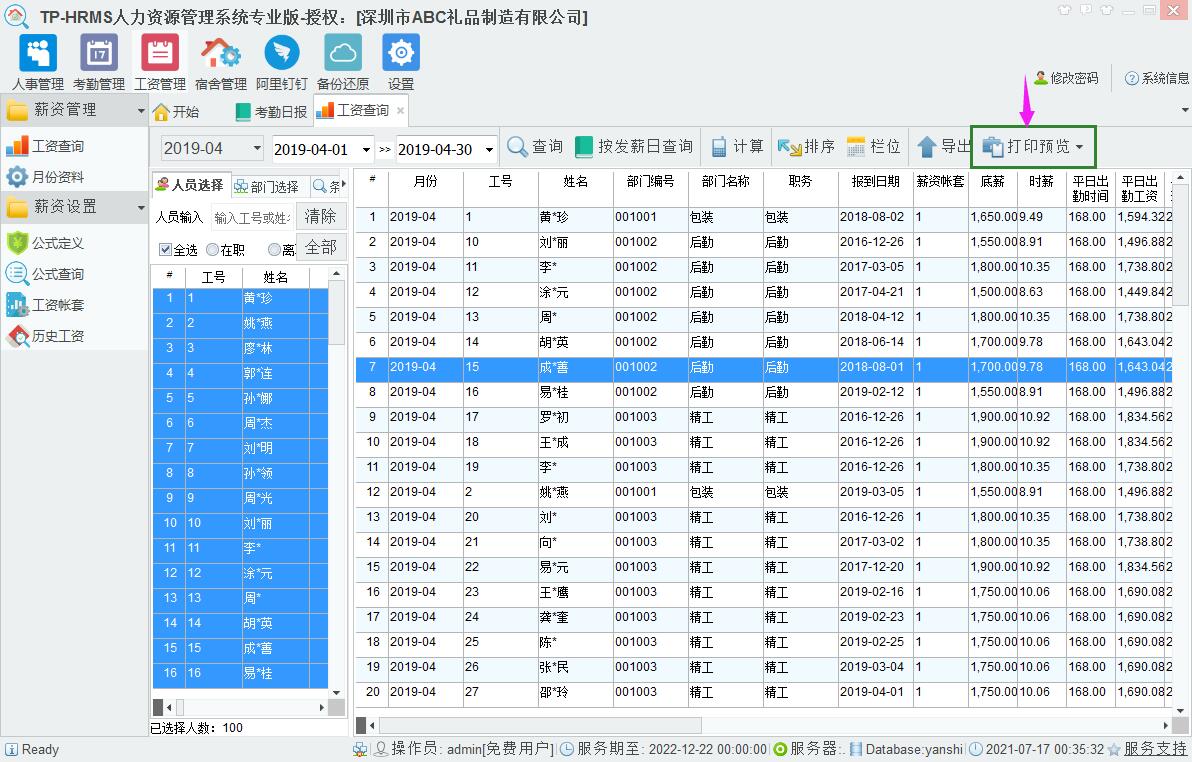This screenshot has width=1192, height=762.
Task: Open the 2019-04-01 start date dropdown
Action: pos(366,149)
